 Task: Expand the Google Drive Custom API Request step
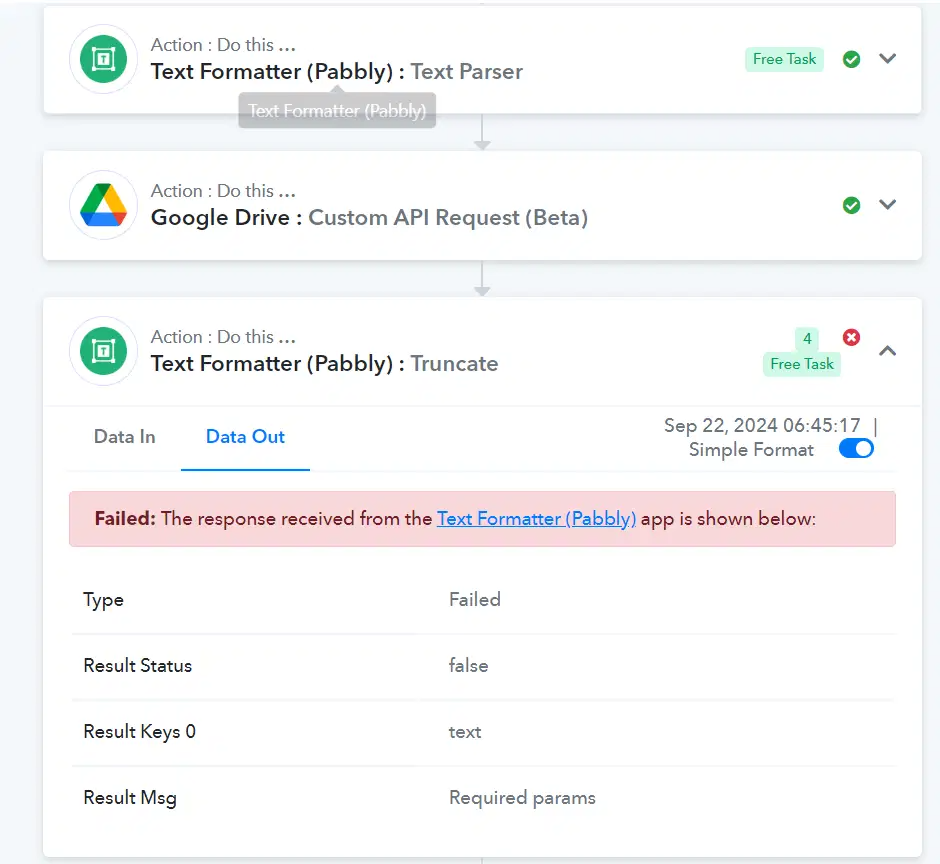[x=887, y=204]
